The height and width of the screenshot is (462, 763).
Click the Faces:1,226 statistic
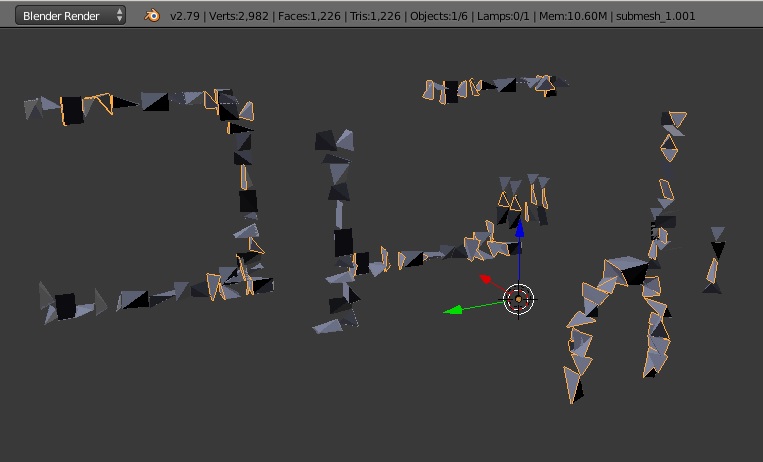[x=309, y=16]
